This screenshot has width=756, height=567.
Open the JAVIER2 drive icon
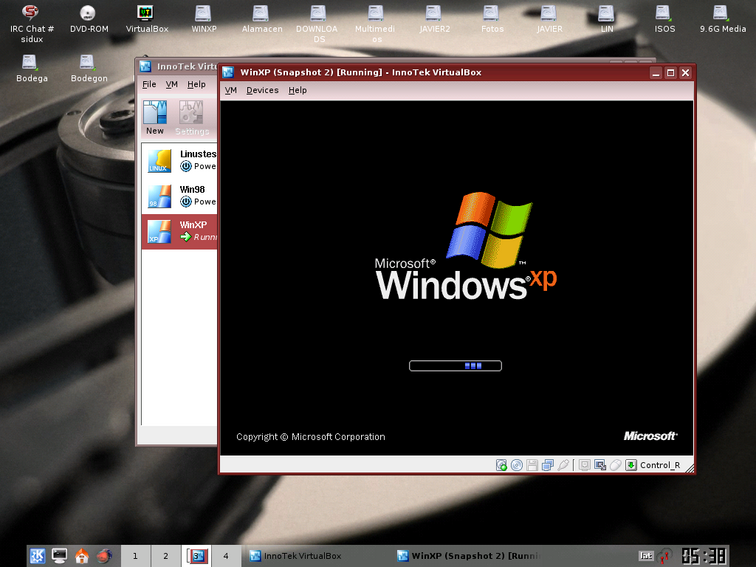tap(434, 19)
